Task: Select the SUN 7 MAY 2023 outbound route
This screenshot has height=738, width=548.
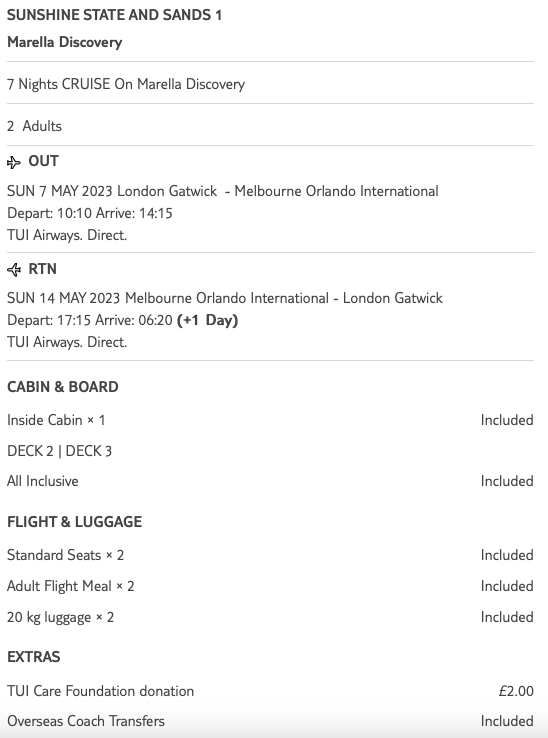Action: tap(223, 191)
